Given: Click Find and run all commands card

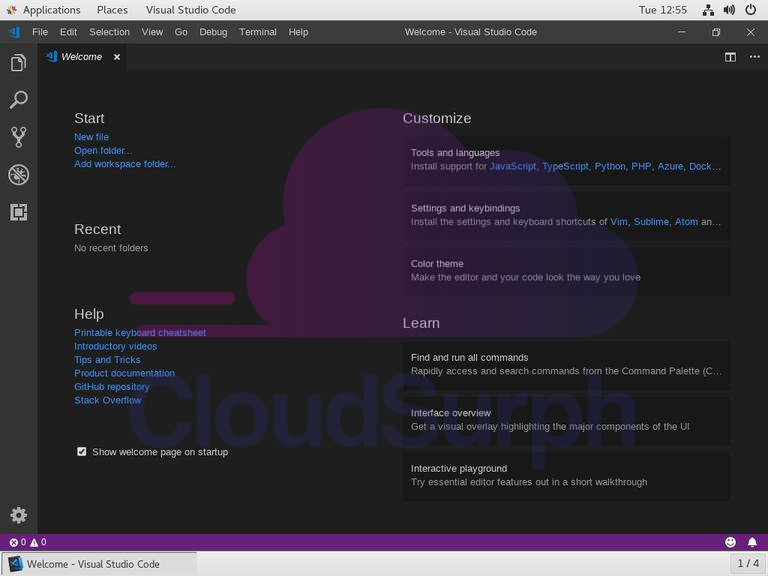Looking at the screenshot, I should 567,365.
